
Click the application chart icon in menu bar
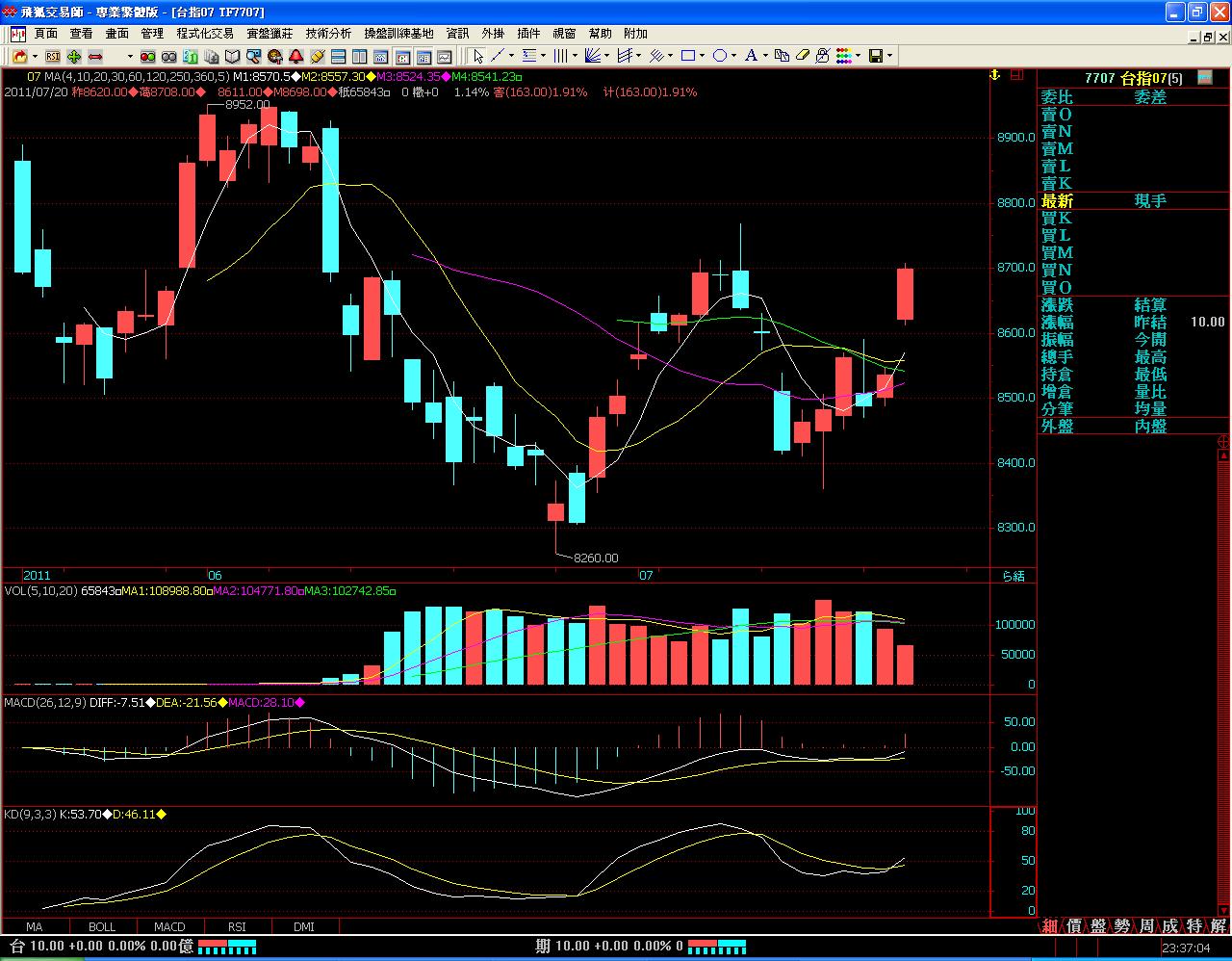(x=18, y=34)
